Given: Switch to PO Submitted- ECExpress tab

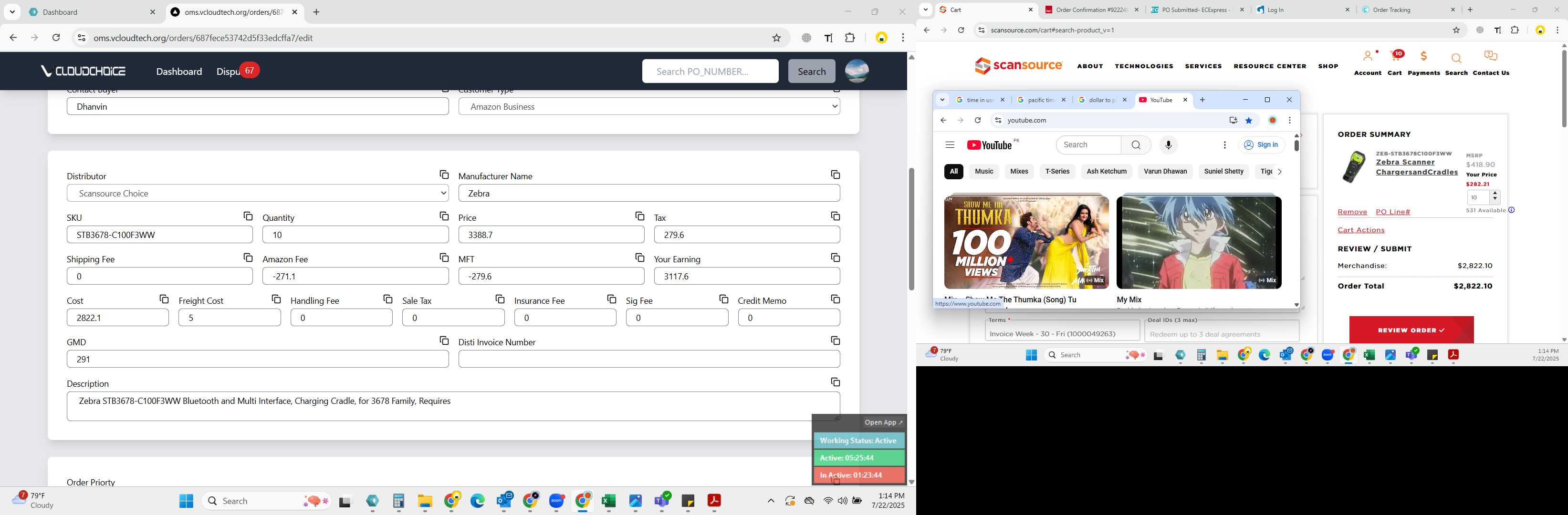Looking at the screenshot, I should pyautogui.click(x=1197, y=10).
